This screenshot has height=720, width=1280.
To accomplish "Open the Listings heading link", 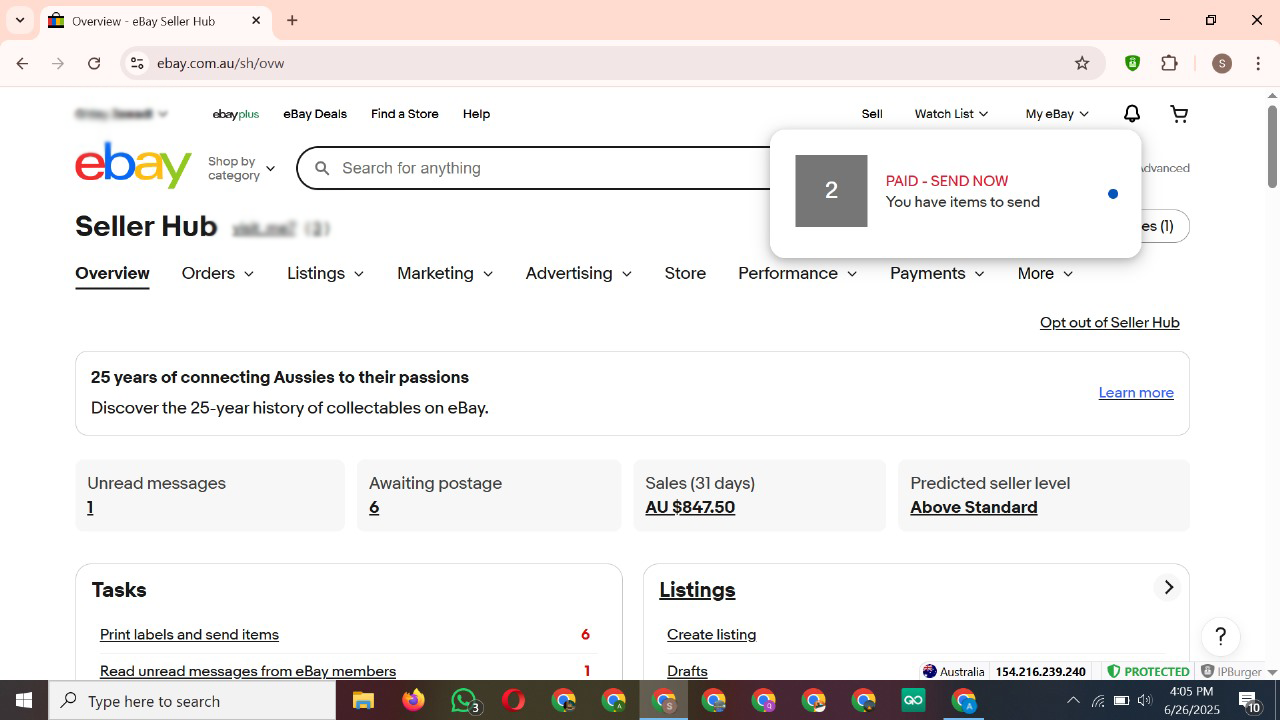I will (x=697, y=590).
